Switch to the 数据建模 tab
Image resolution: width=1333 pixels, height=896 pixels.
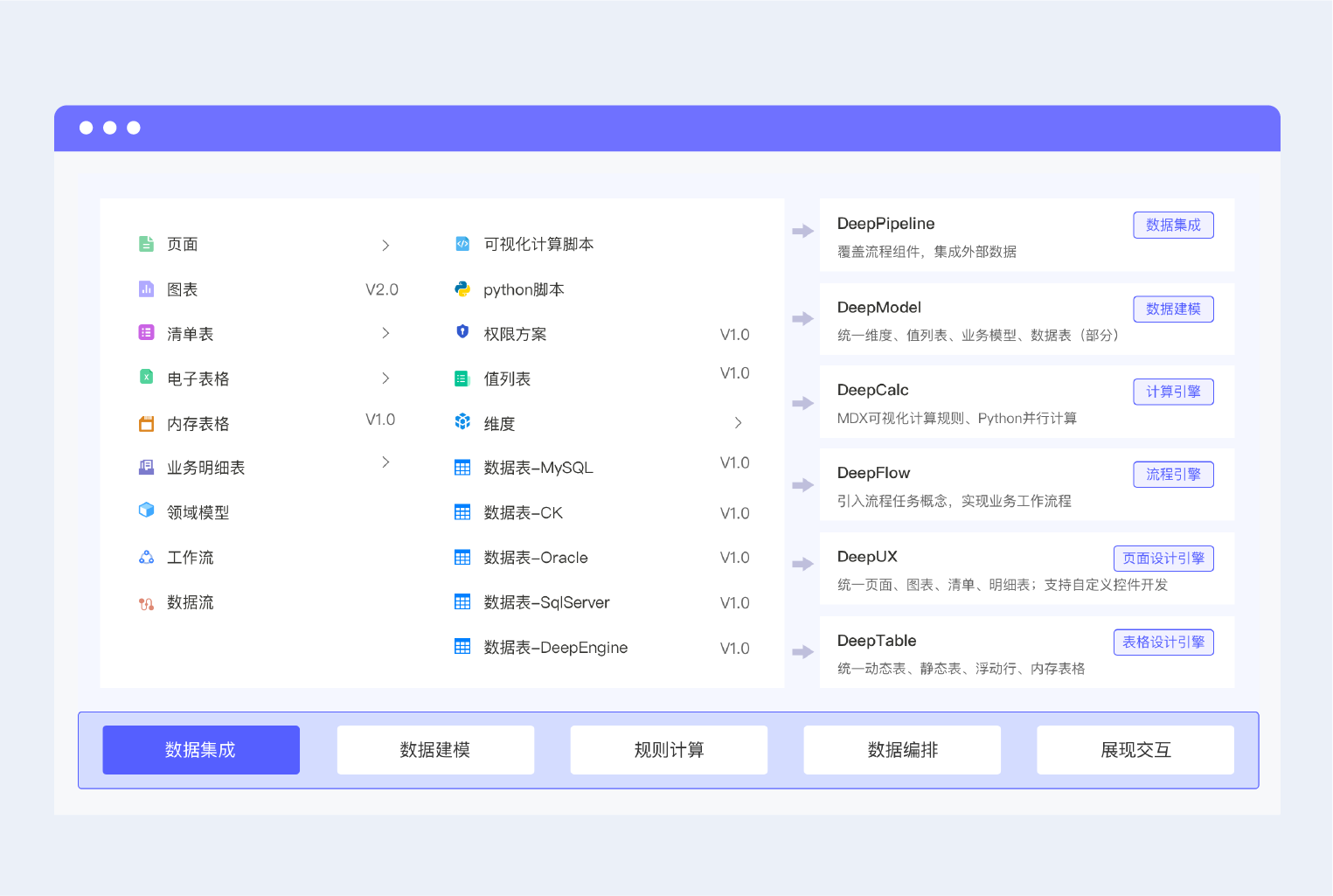tap(435, 750)
